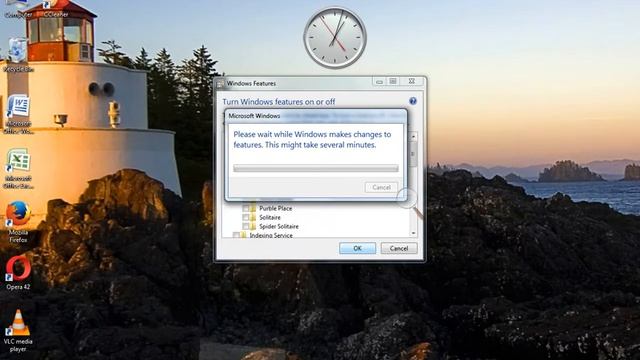This screenshot has height=360, width=640.
Task: Select the Solitaire list entry text
Action: 270,217
